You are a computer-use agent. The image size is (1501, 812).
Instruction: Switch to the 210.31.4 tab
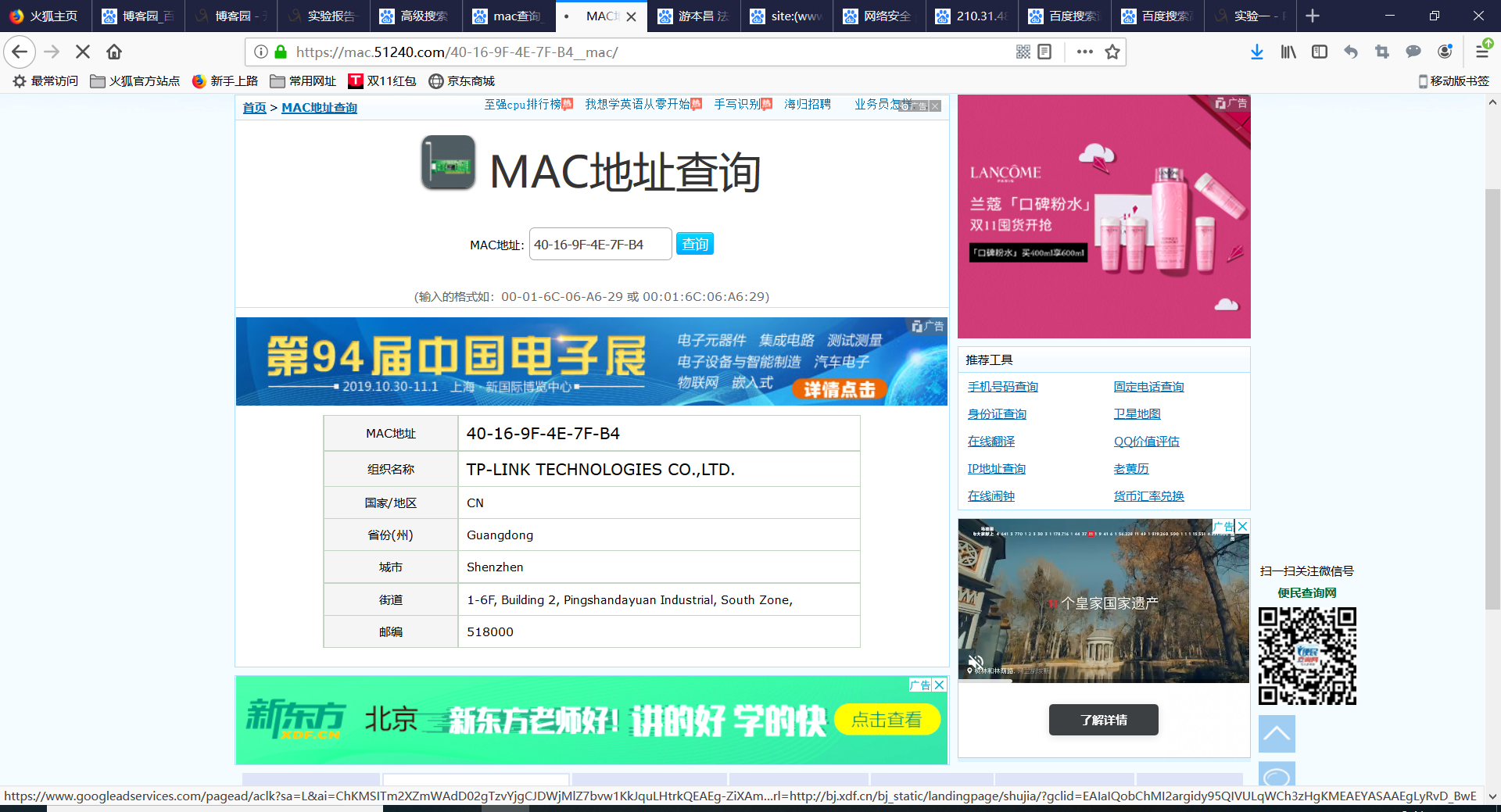(971, 16)
